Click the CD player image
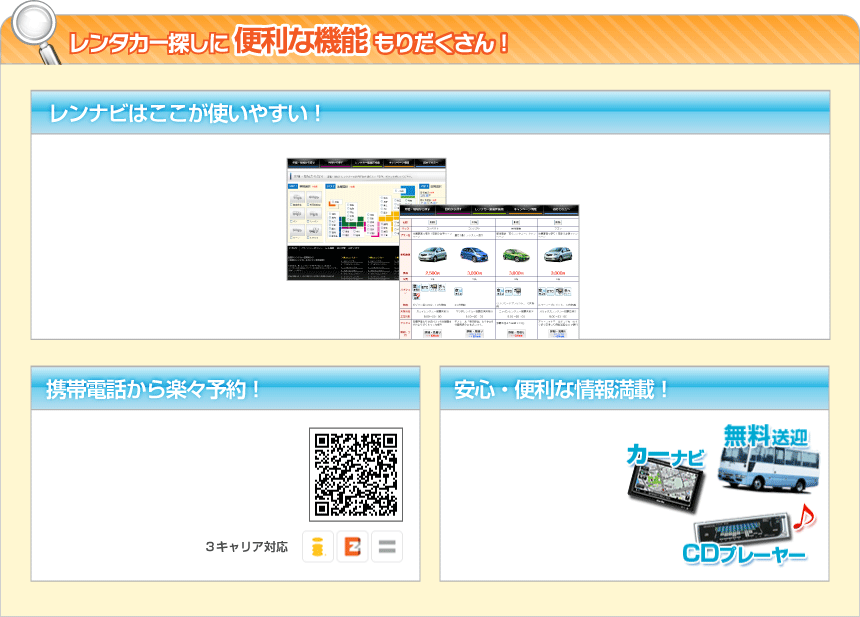 point(742,530)
